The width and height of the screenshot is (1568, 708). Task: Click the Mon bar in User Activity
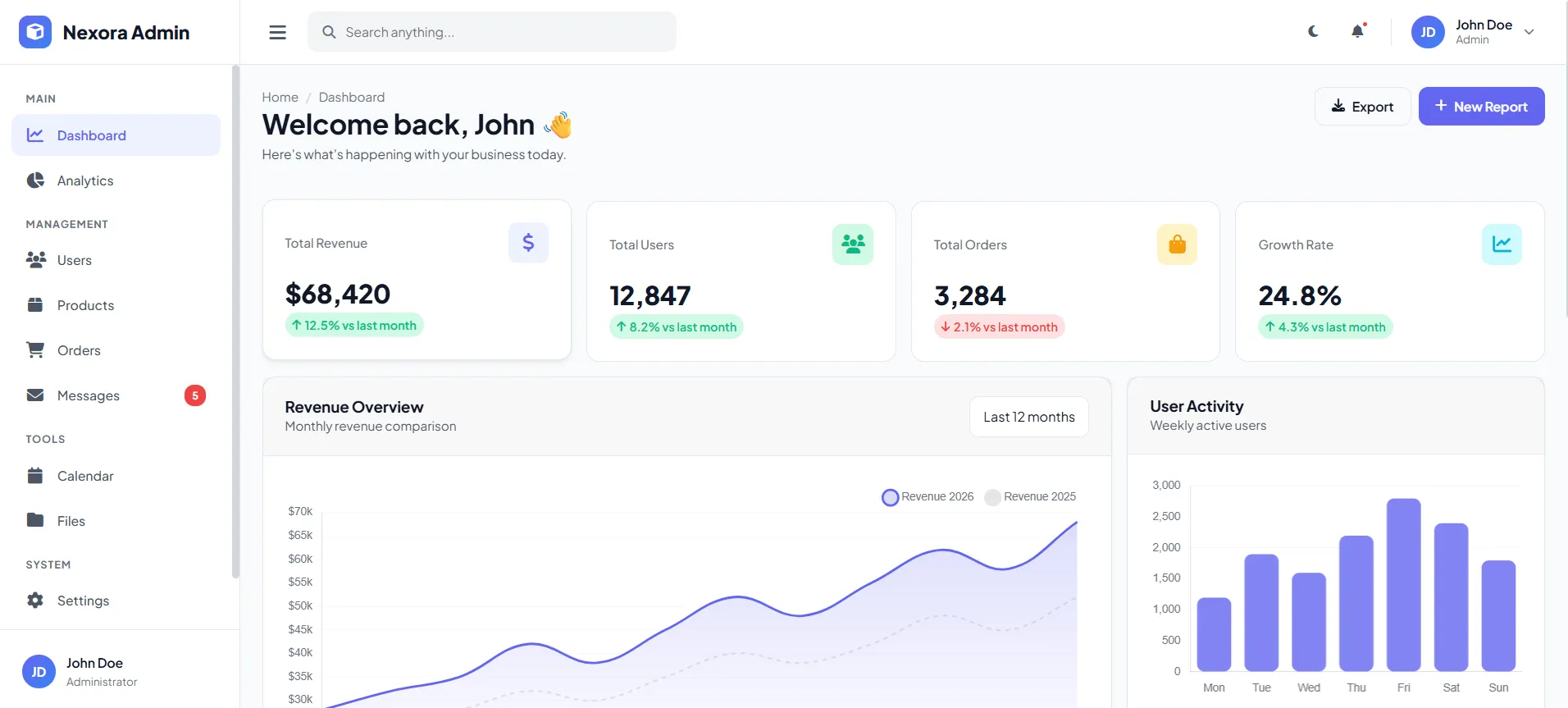(1214, 634)
